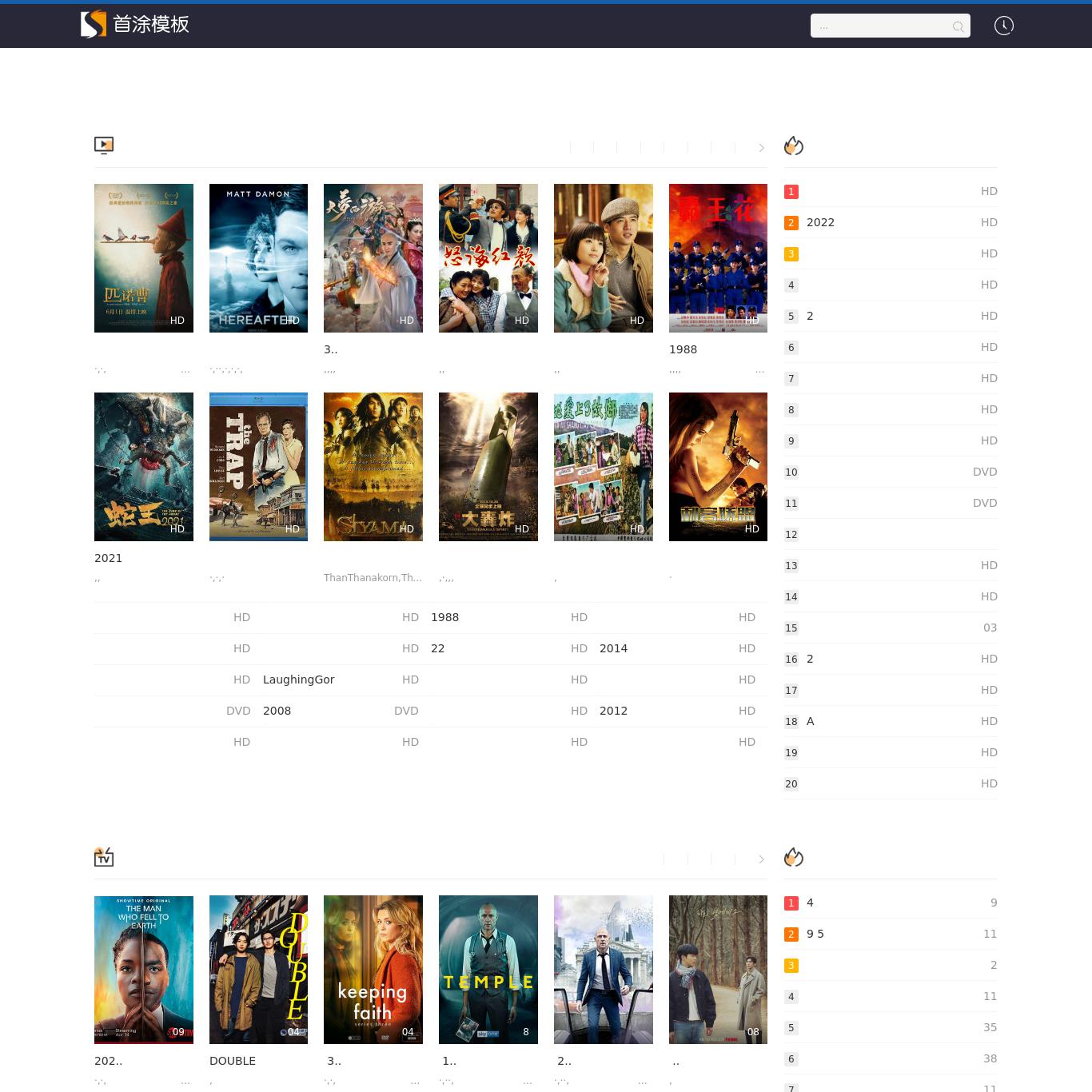The image size is (1092, 1092).
Task: Open the bald man in suit series poster
Action: coord(604,970)
